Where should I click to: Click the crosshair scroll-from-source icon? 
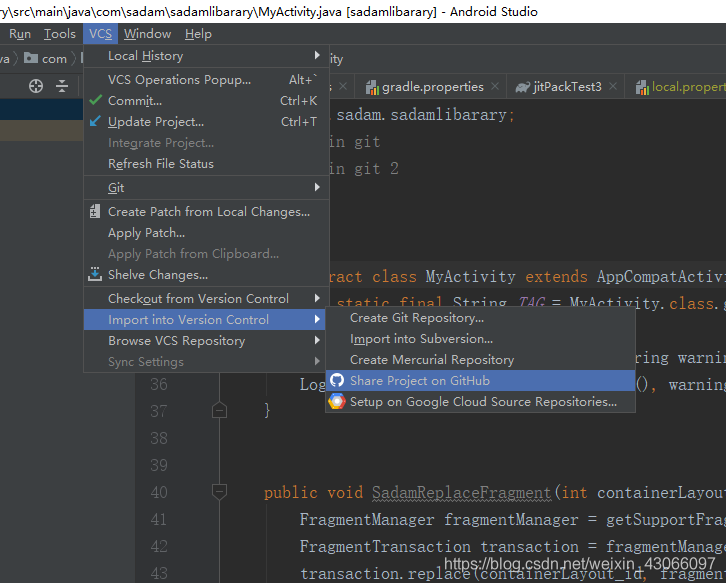36,86
